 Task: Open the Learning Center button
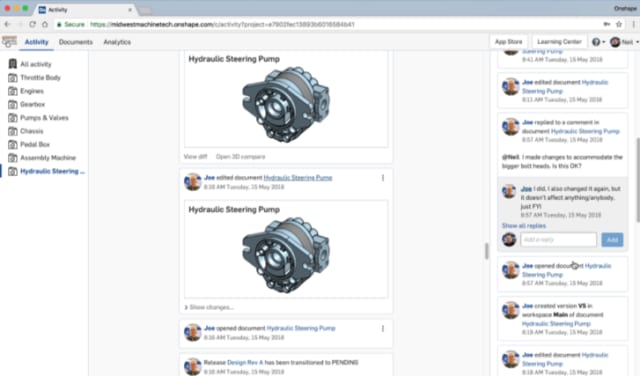[559, 42]
